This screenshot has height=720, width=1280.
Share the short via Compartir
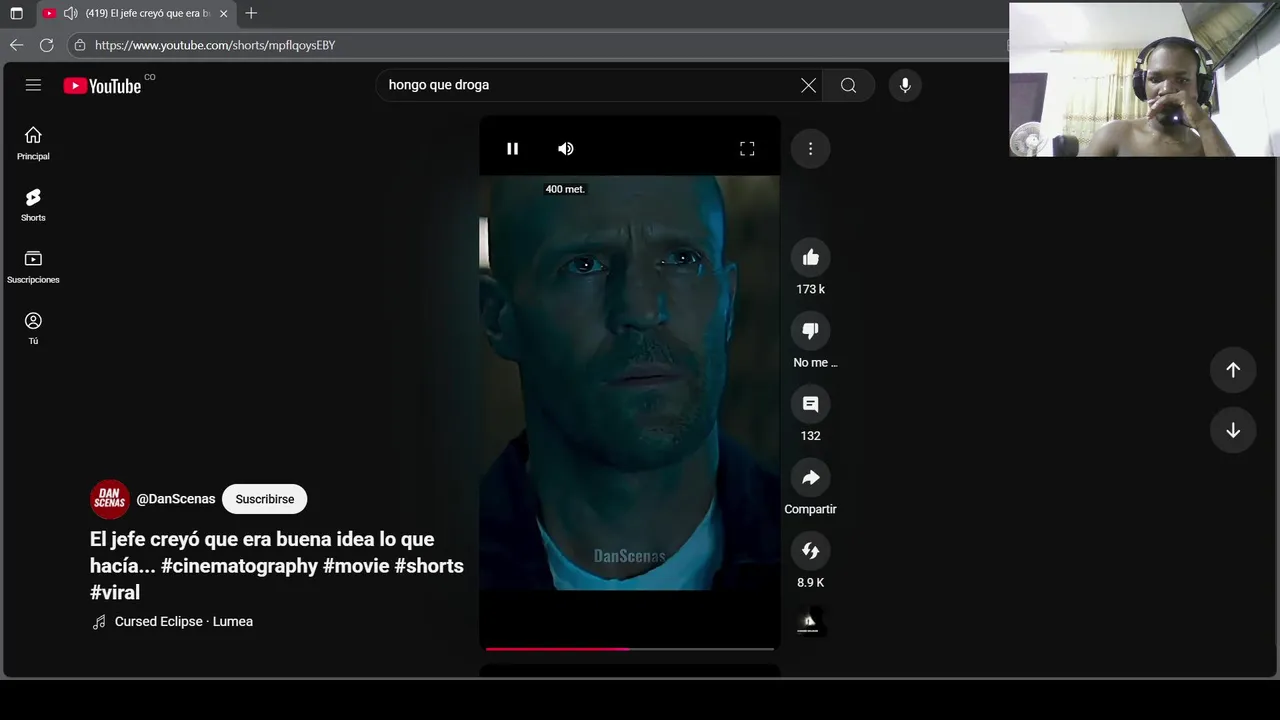point(810,478)
